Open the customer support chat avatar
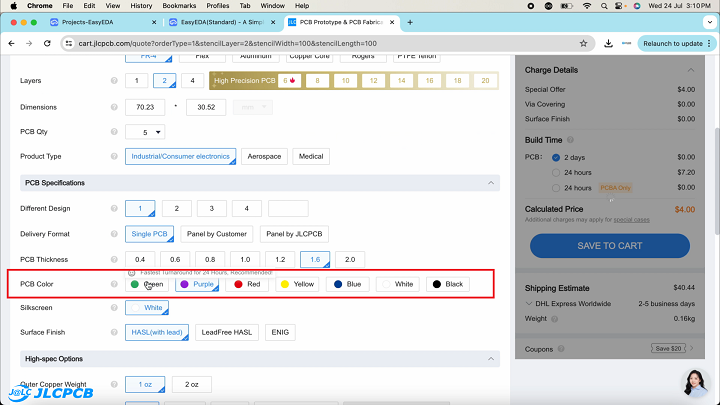This screenshot has width=720, height=405. [695, 383]
